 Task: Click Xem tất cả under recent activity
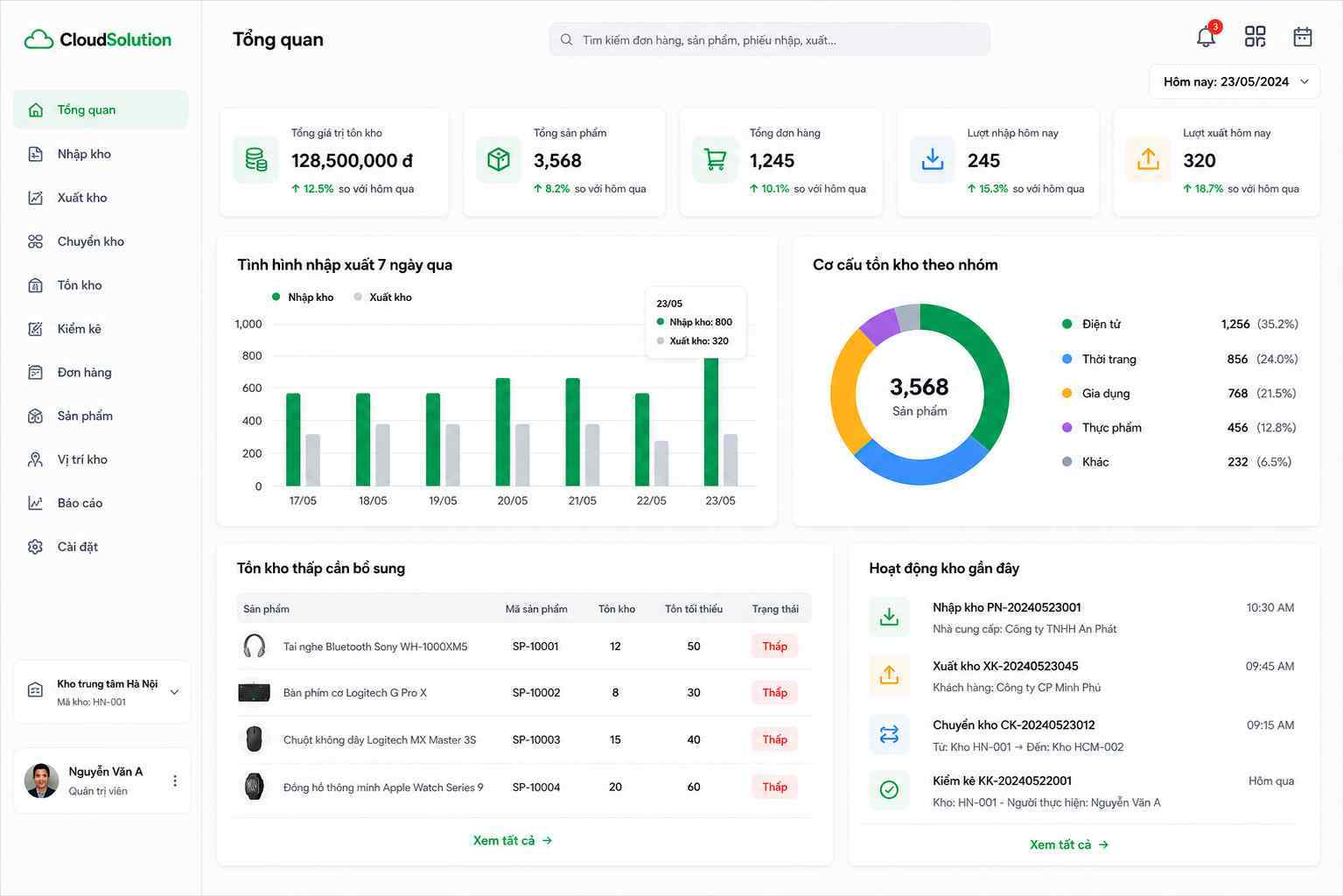[1069, 844]
